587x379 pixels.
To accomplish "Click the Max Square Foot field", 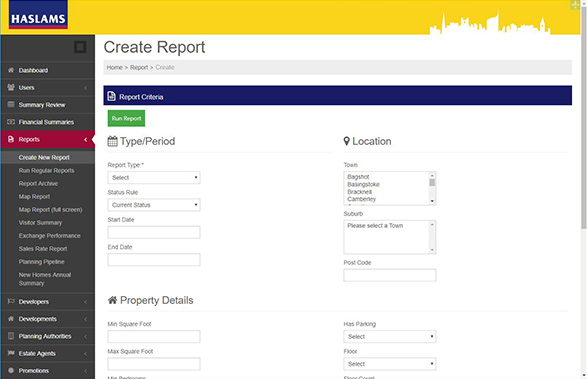I will pos(154,364).
